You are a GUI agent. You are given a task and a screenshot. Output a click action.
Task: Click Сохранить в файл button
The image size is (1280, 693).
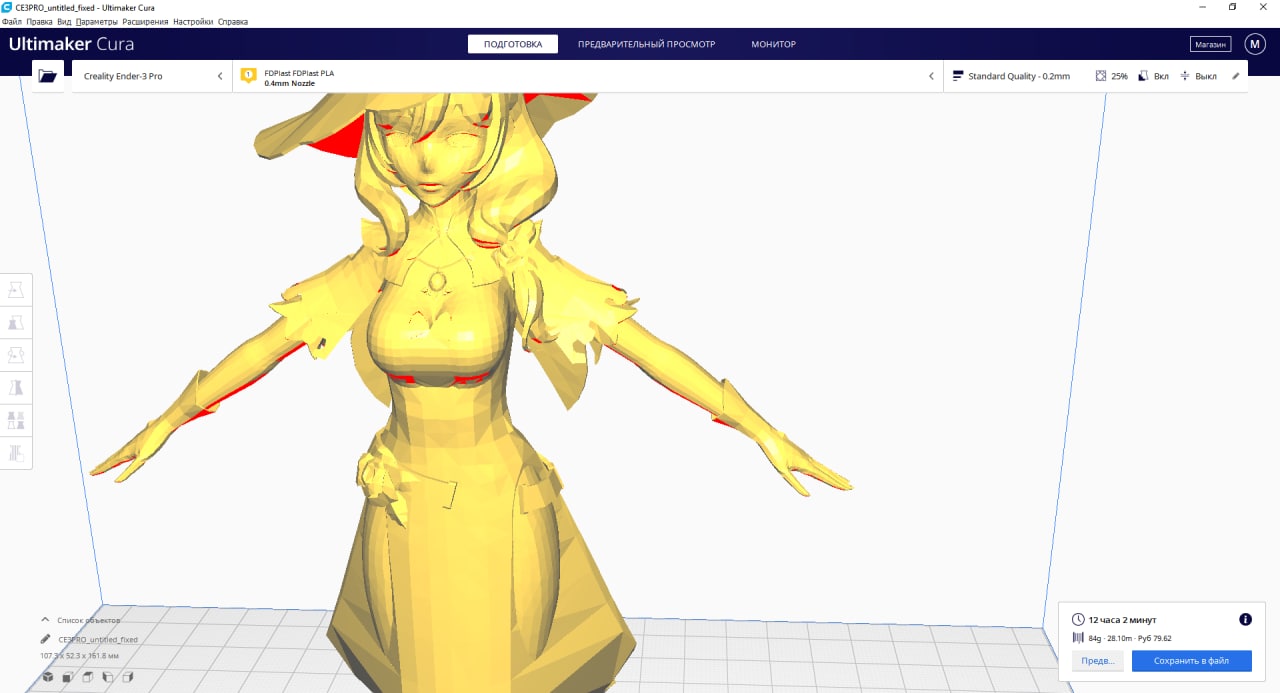tap(1191, 661)
